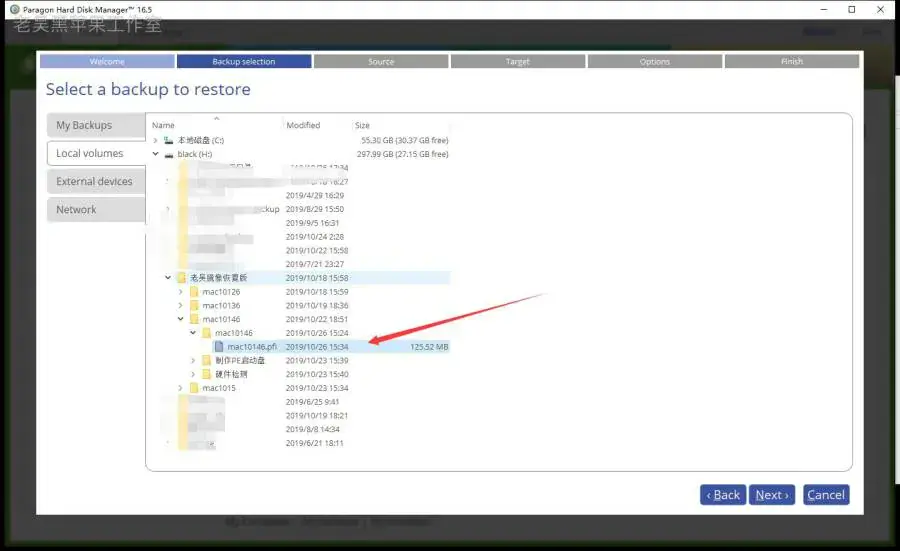Click the 硬件检测 folder icon
The height and width of the screenshot is (551, 900).
[207, 374]
